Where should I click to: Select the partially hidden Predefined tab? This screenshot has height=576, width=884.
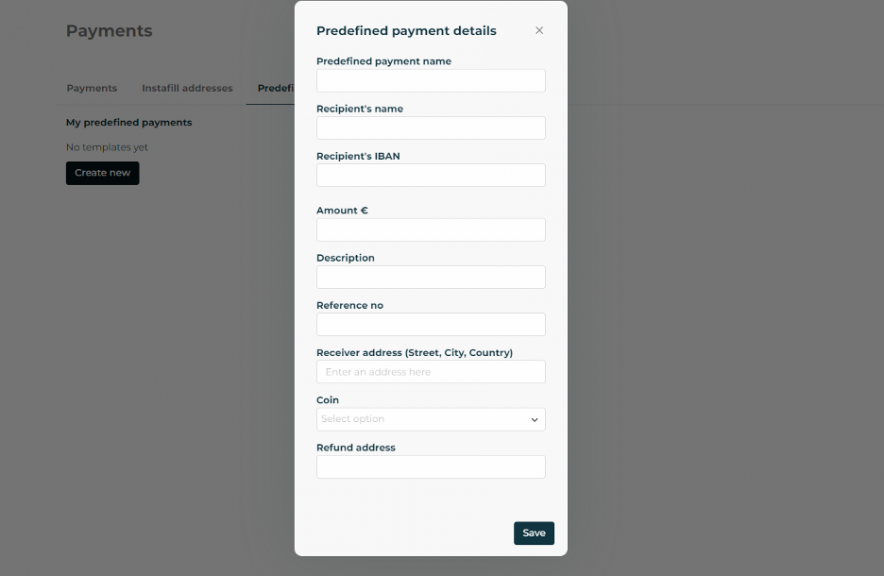(x=275, y=88)
